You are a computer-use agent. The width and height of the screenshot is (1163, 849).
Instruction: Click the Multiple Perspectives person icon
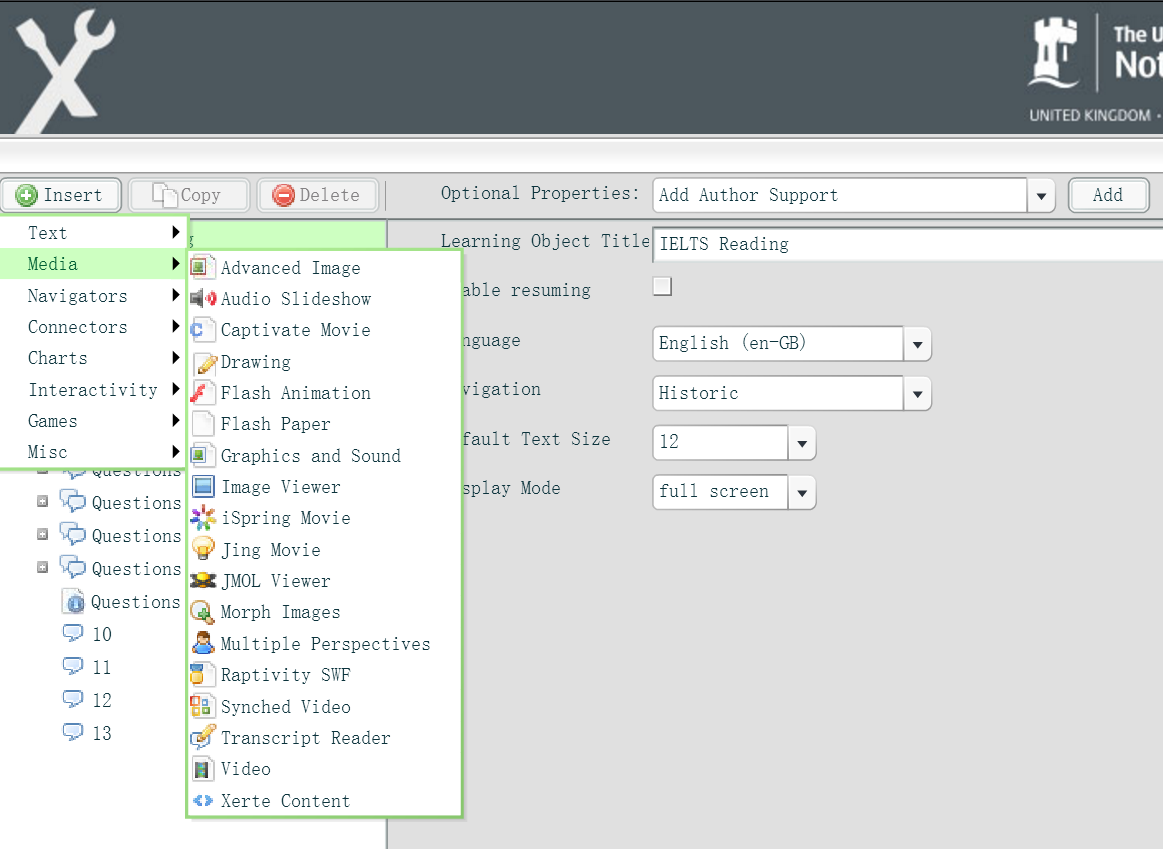(x=202, y=643)
